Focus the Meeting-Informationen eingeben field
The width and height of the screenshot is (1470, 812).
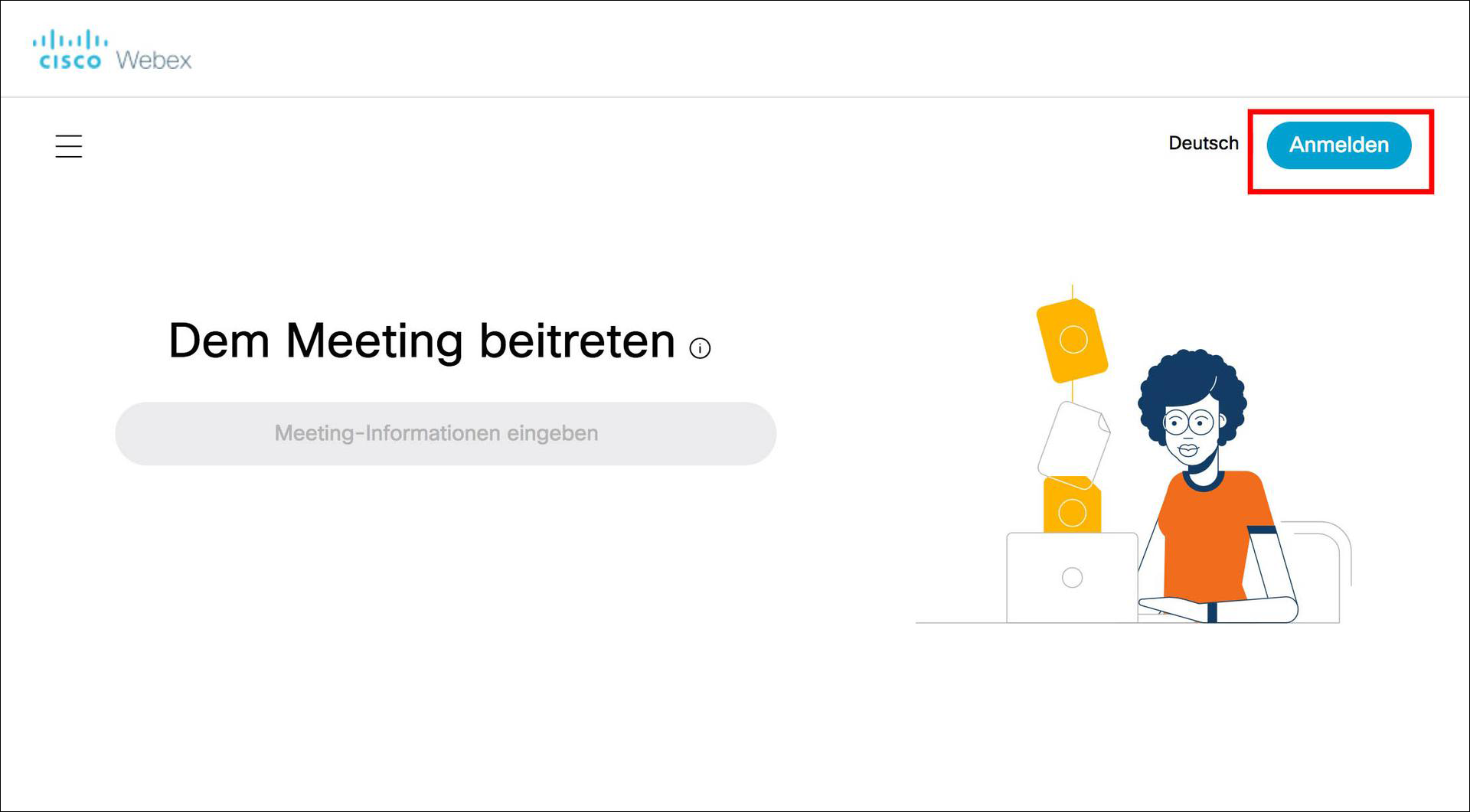tap(446, 433)
